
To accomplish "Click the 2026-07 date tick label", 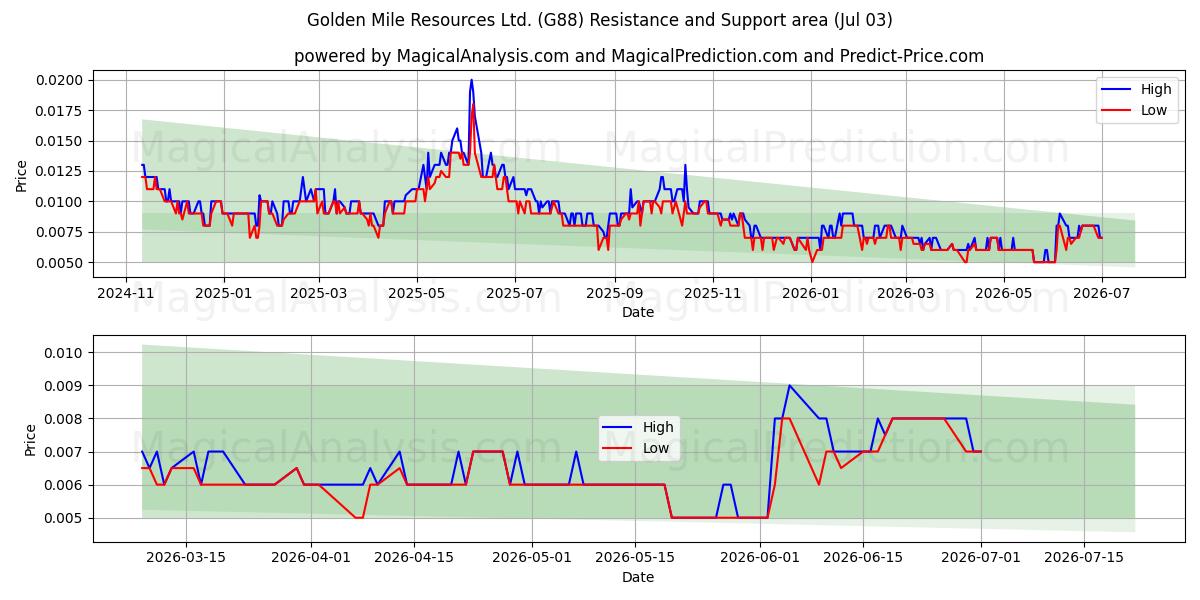I will coord(1101,293).
